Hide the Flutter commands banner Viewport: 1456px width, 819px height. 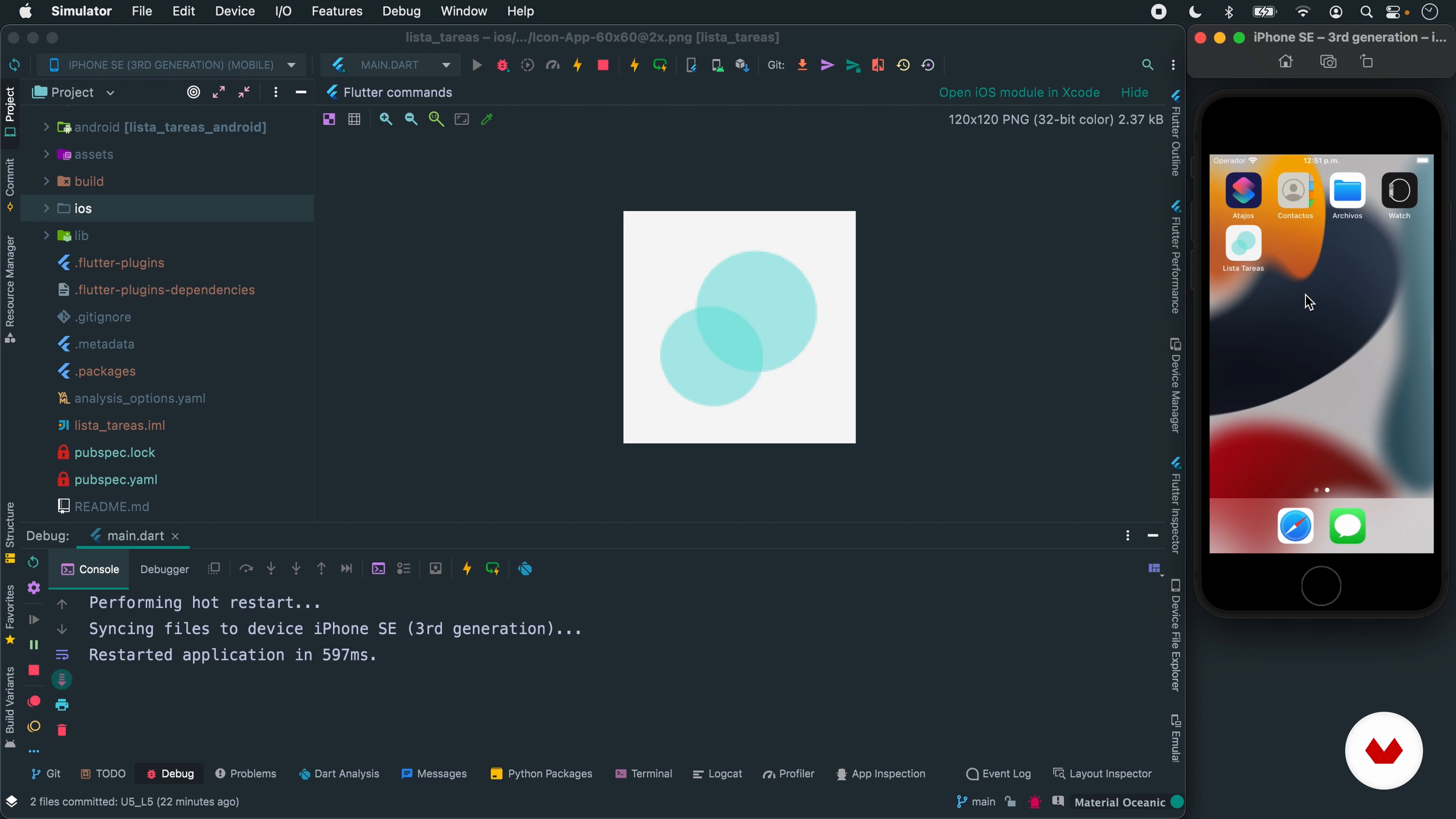(1134, 92)
